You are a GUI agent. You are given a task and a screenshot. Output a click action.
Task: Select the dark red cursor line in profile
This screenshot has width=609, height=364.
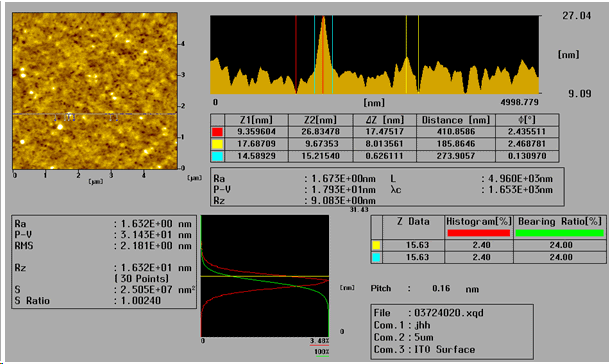[x=296, y=54]
